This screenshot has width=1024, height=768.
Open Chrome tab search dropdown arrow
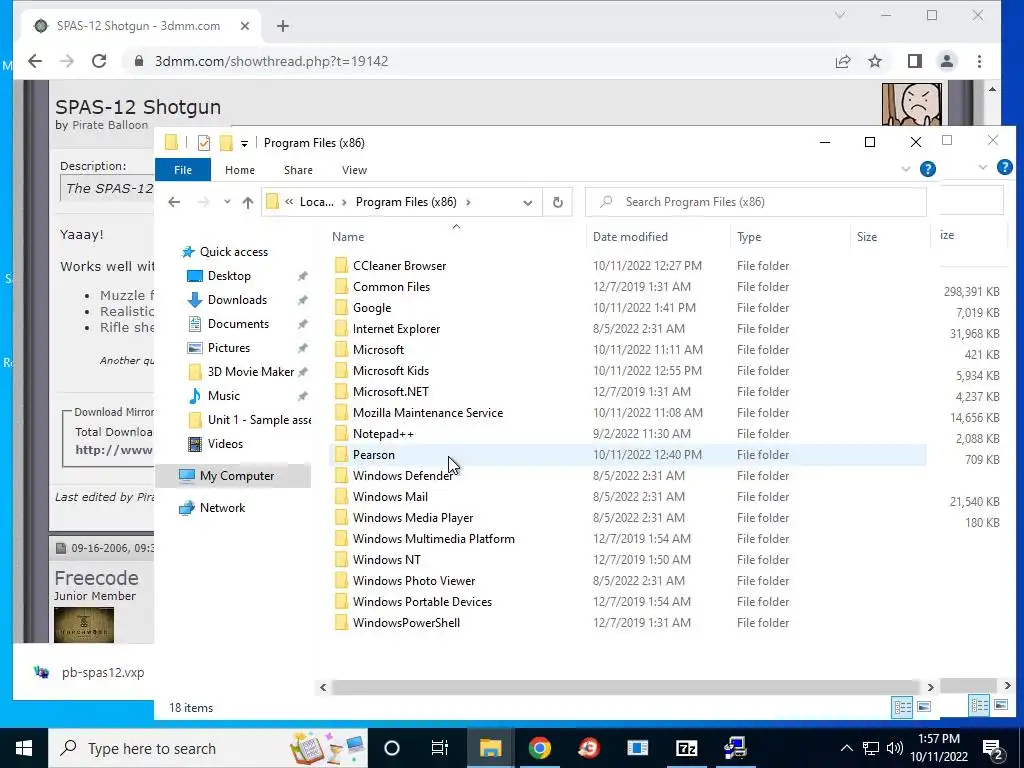coord(840,15)
